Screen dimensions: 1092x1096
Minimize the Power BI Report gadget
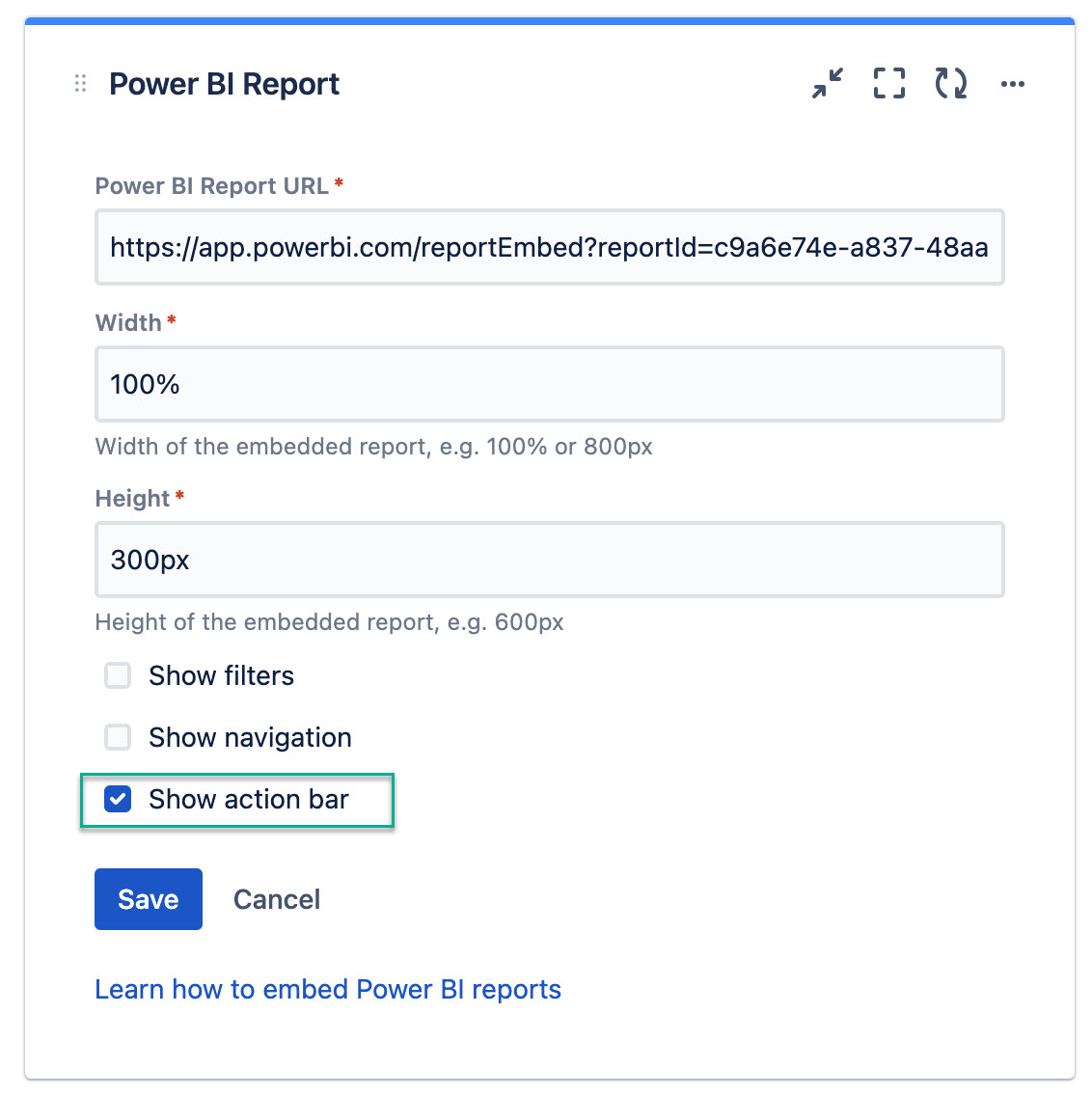[827, 84]
